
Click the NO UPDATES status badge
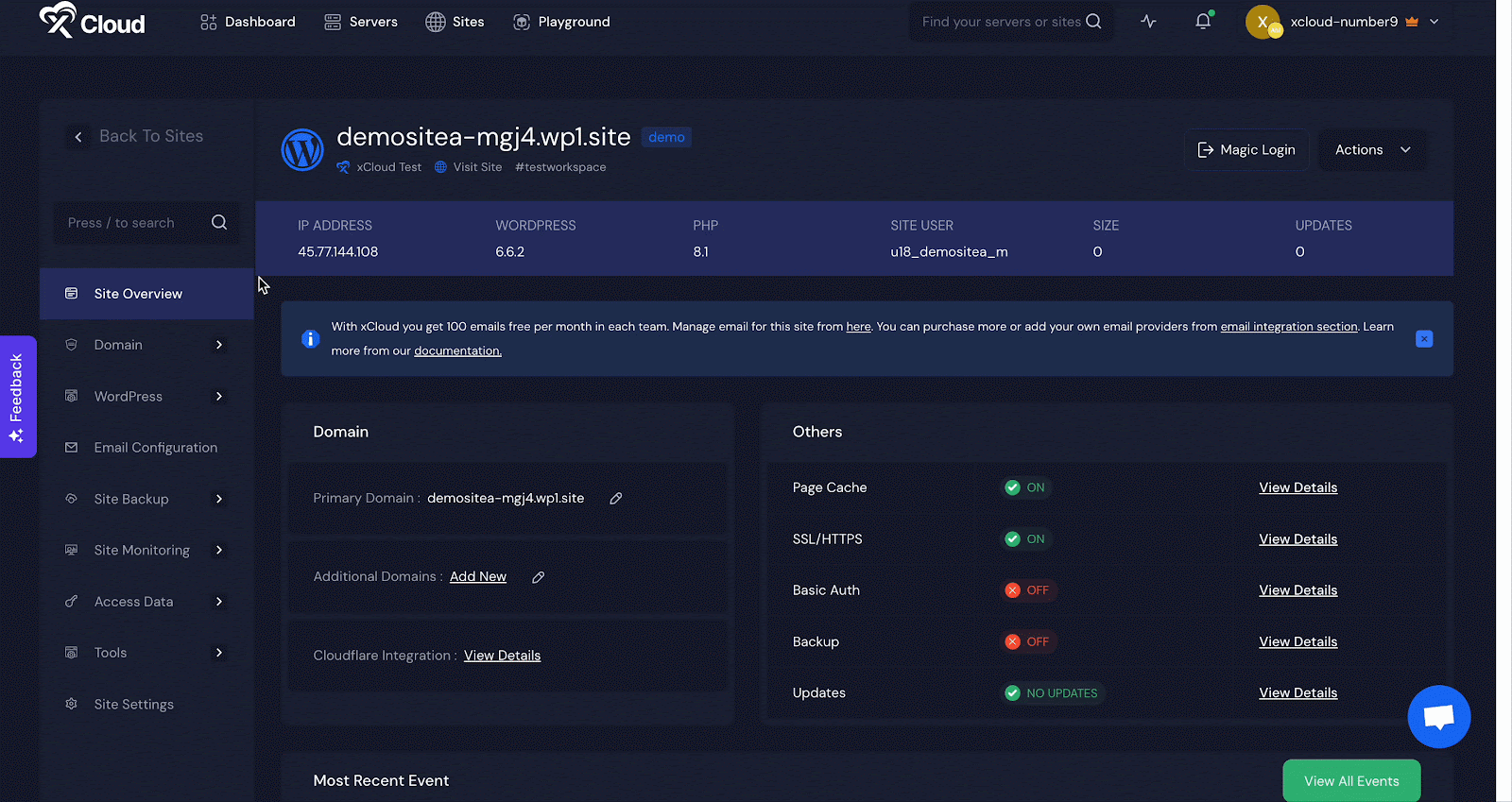pos(1053,693)
